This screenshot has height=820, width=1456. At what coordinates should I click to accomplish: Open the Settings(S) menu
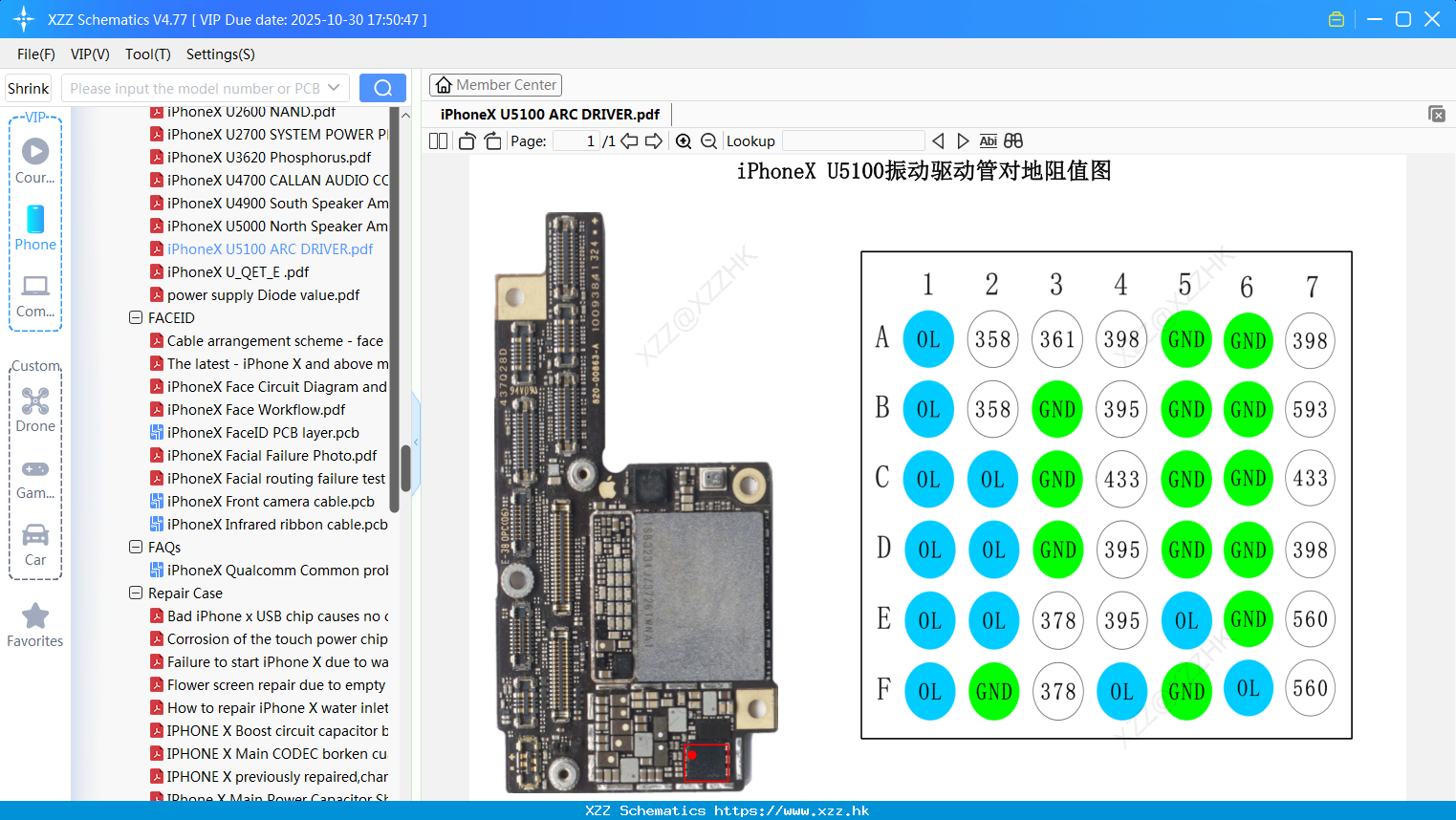(220, 54)
